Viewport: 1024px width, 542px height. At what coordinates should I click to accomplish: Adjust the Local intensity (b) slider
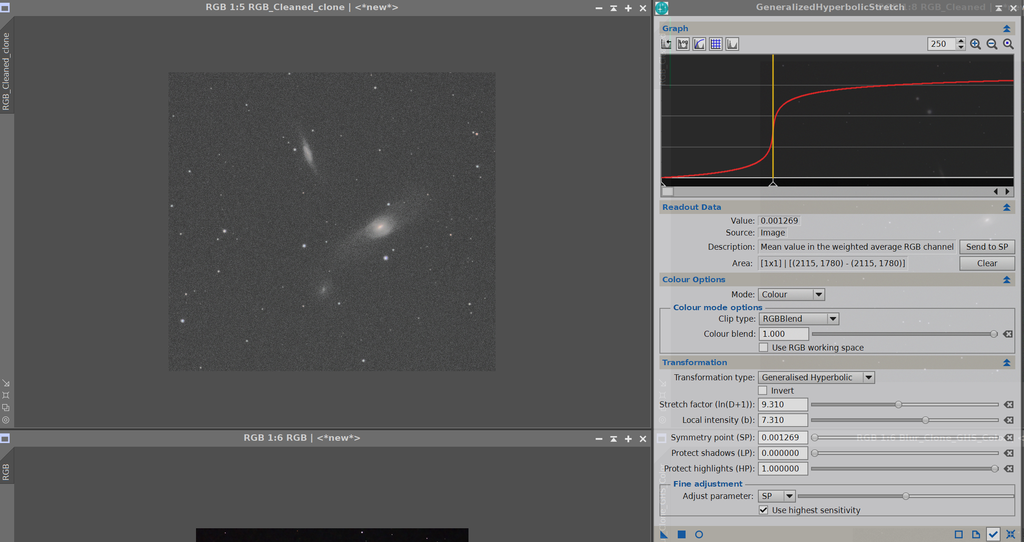click(904, 421)
